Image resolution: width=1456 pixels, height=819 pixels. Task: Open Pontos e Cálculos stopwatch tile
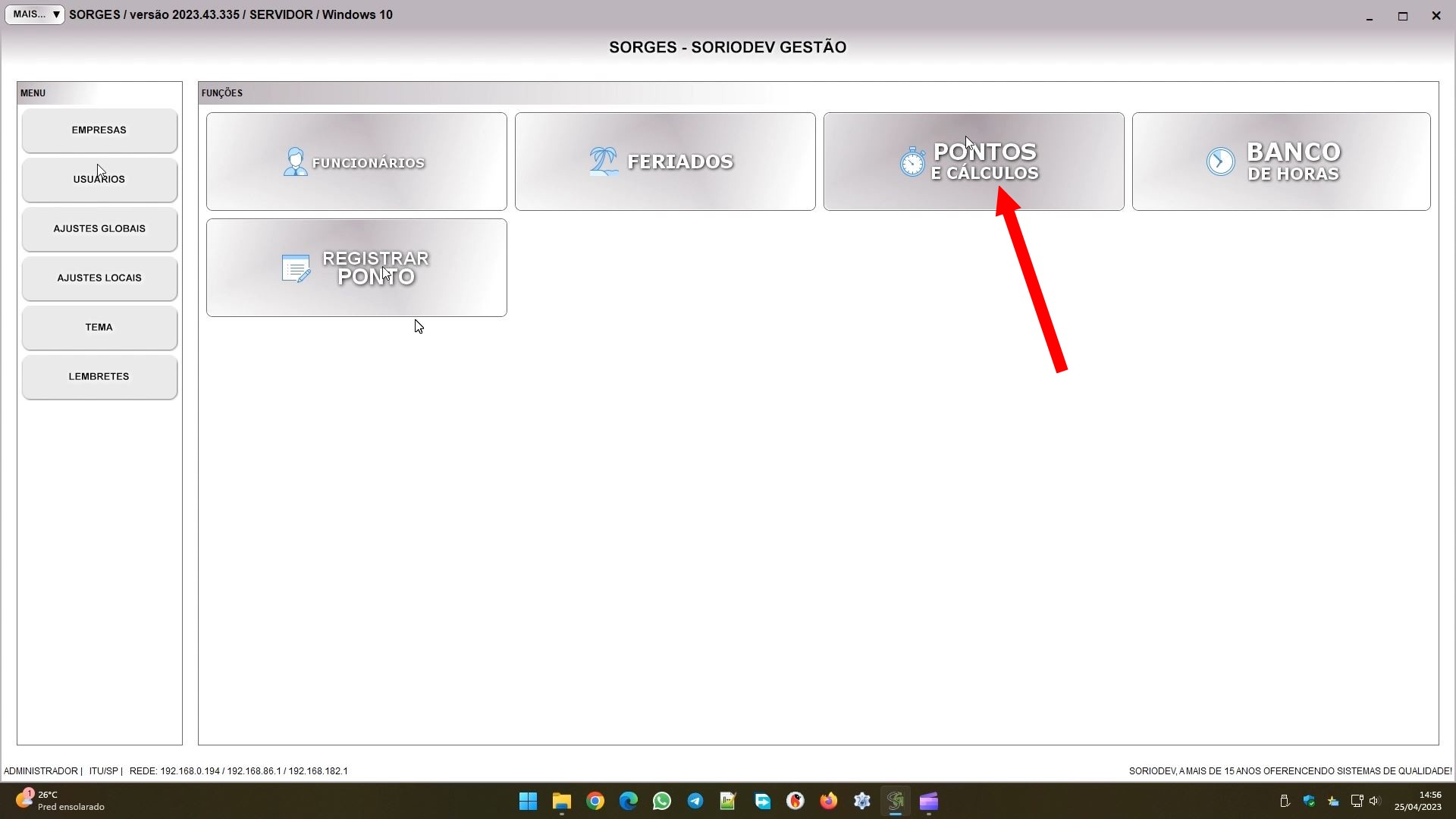coord(974,162)
